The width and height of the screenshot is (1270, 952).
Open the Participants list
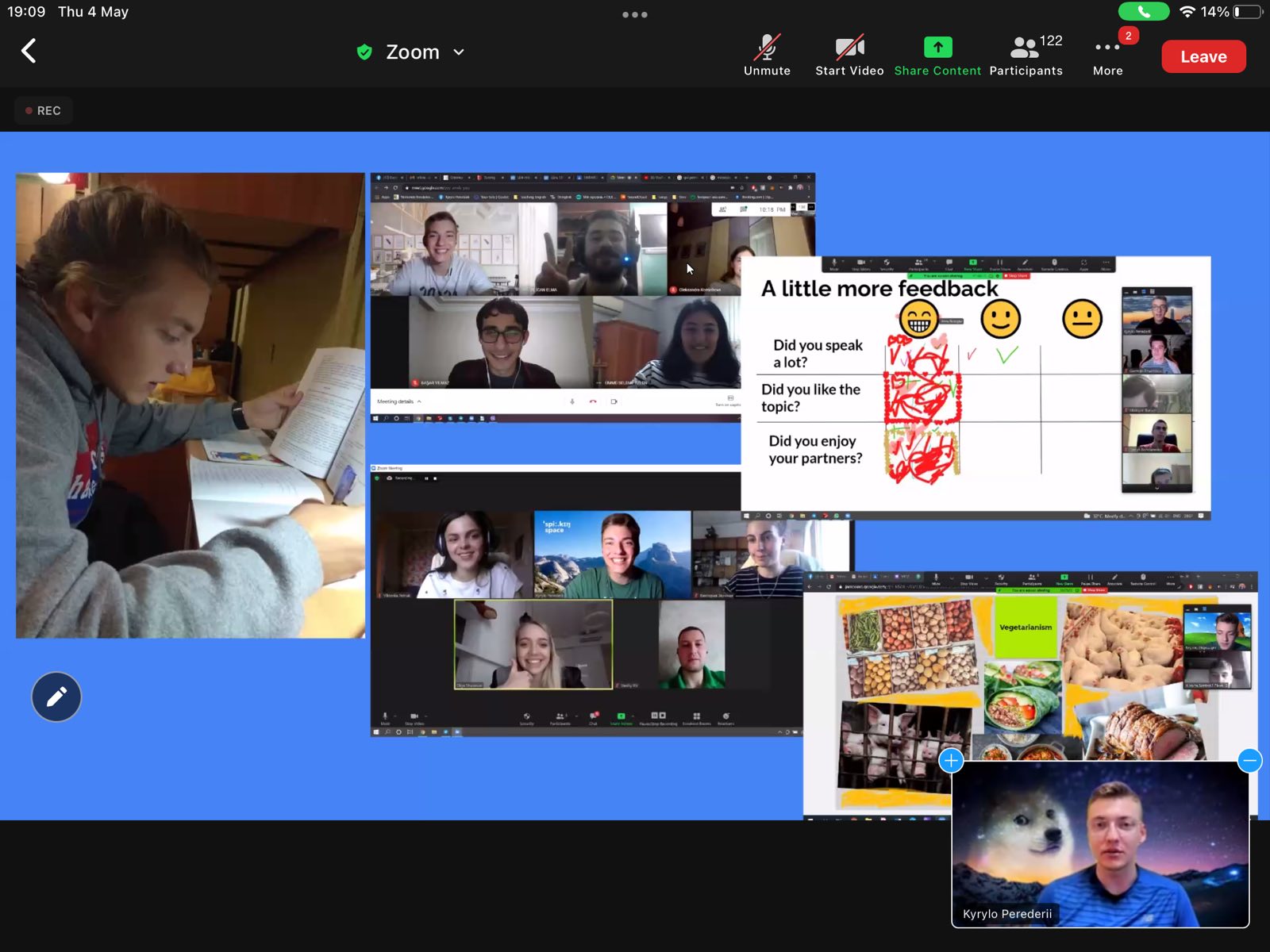tap(1026, 55)
